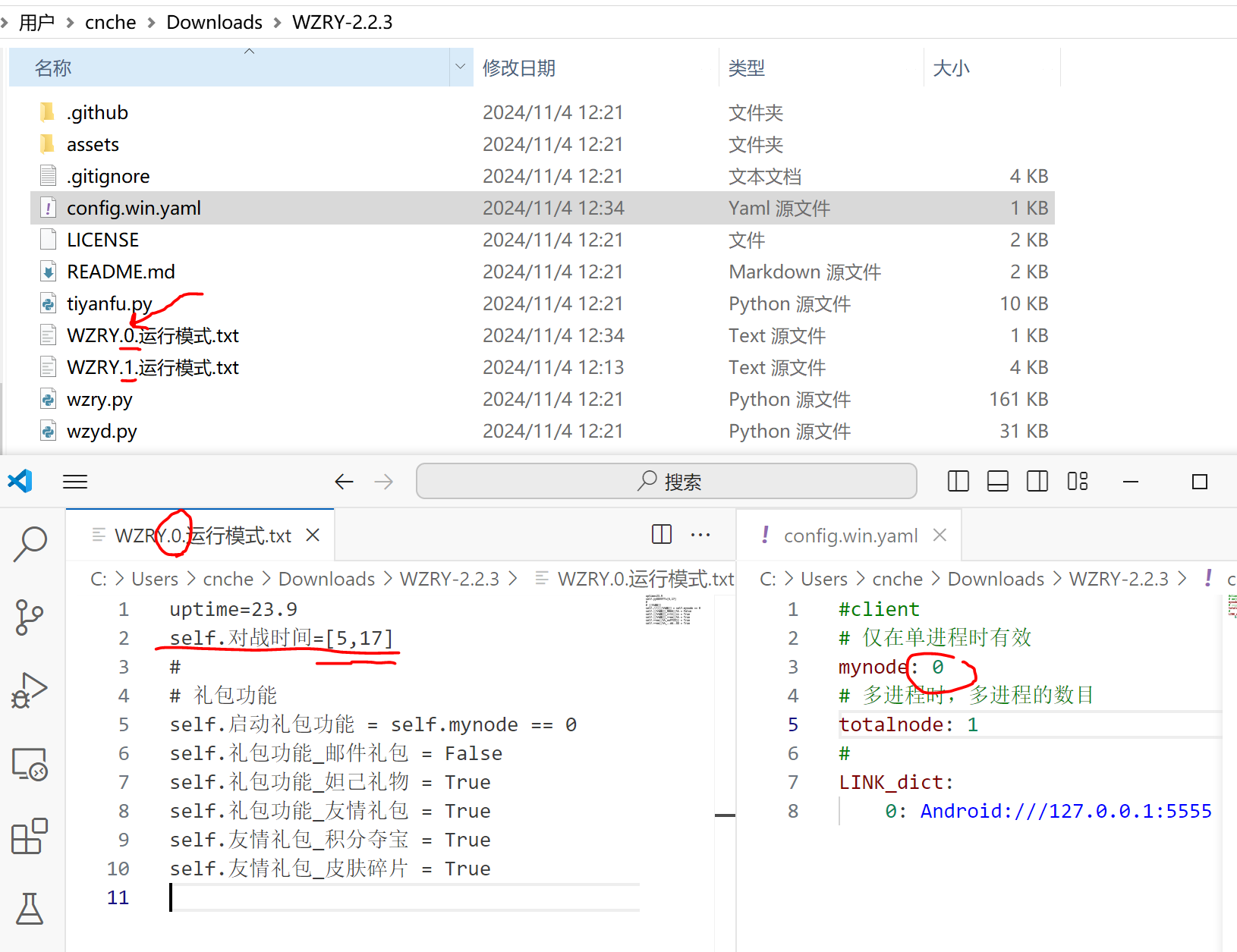Navigate to cnche in the address bar

pyautogui.click(x=110, y=22)
